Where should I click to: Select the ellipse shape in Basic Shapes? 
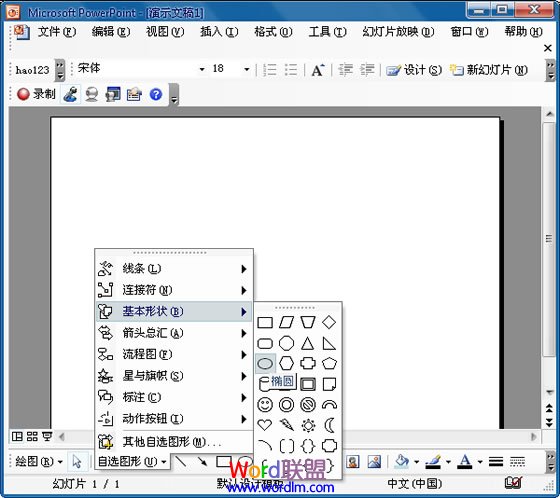(265, 364)
